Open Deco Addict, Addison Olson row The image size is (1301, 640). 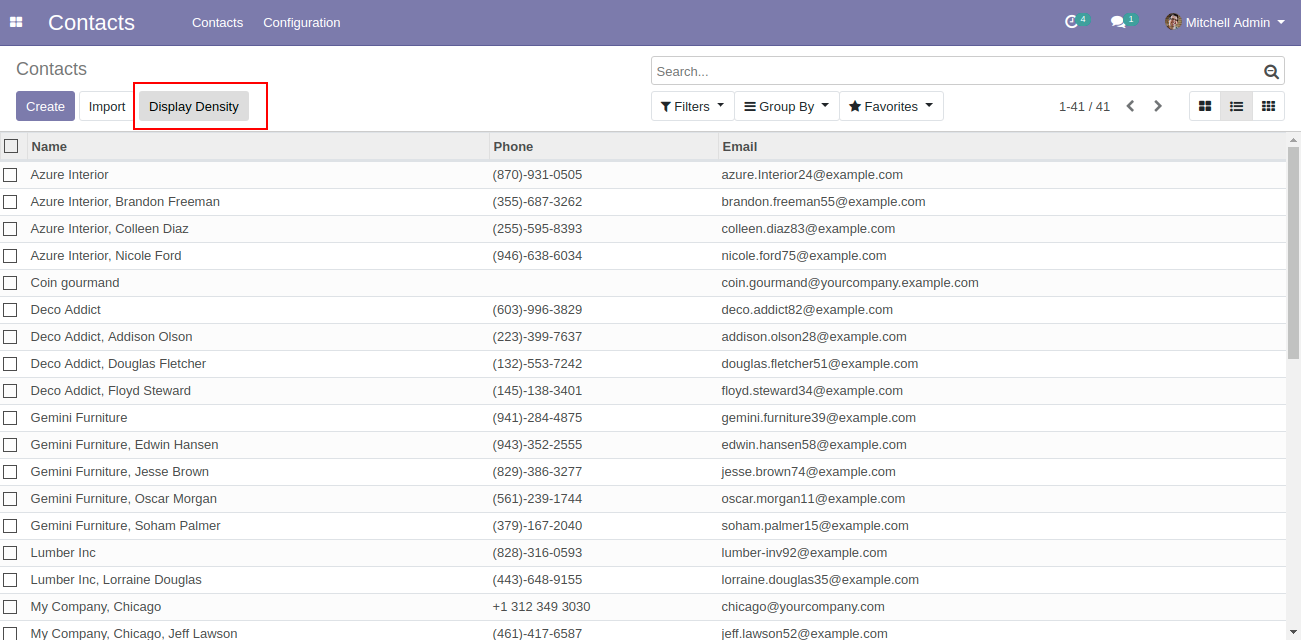pyautogui.click(x=643, y=337)
